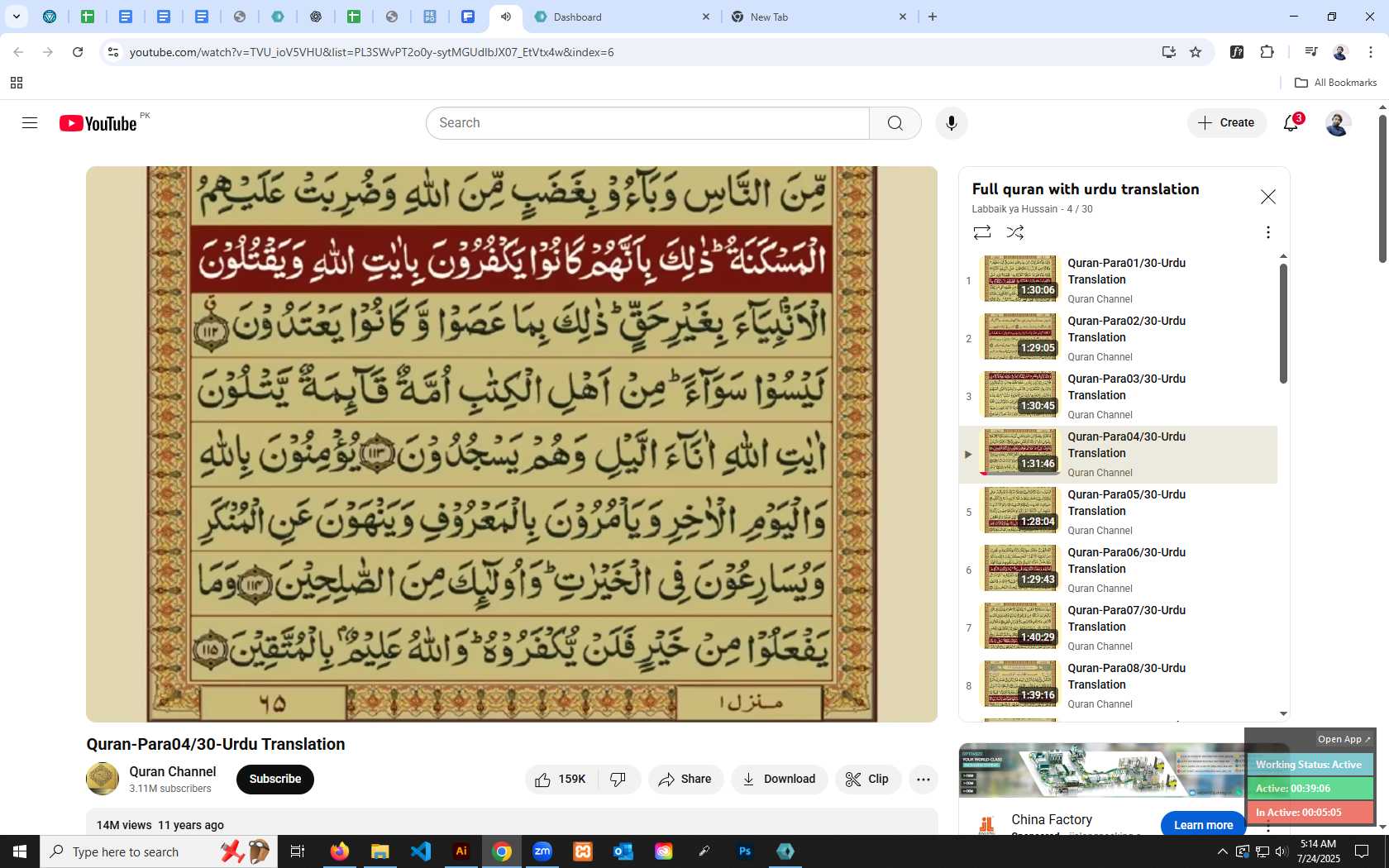The width and height of the screenshot is (1389, 868).
Task: Open Chrome extensions puzzle icon
Action: point(1267,52)
